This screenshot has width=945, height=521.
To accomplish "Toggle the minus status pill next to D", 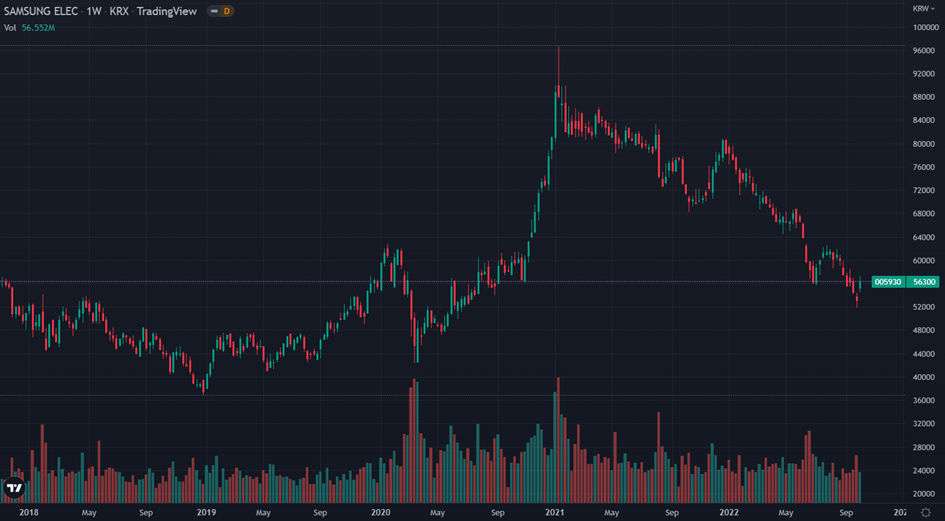I will click(213, 11).
